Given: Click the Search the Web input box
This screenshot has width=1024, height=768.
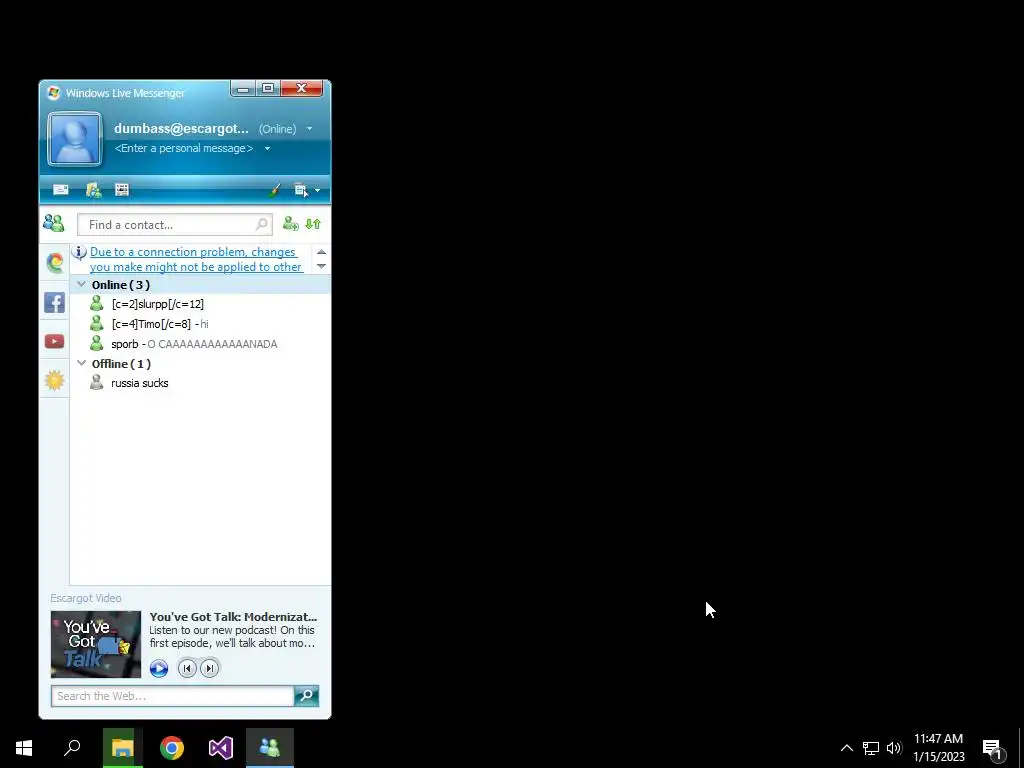Looking at the screenshot, I should click(x=172, y=696).
